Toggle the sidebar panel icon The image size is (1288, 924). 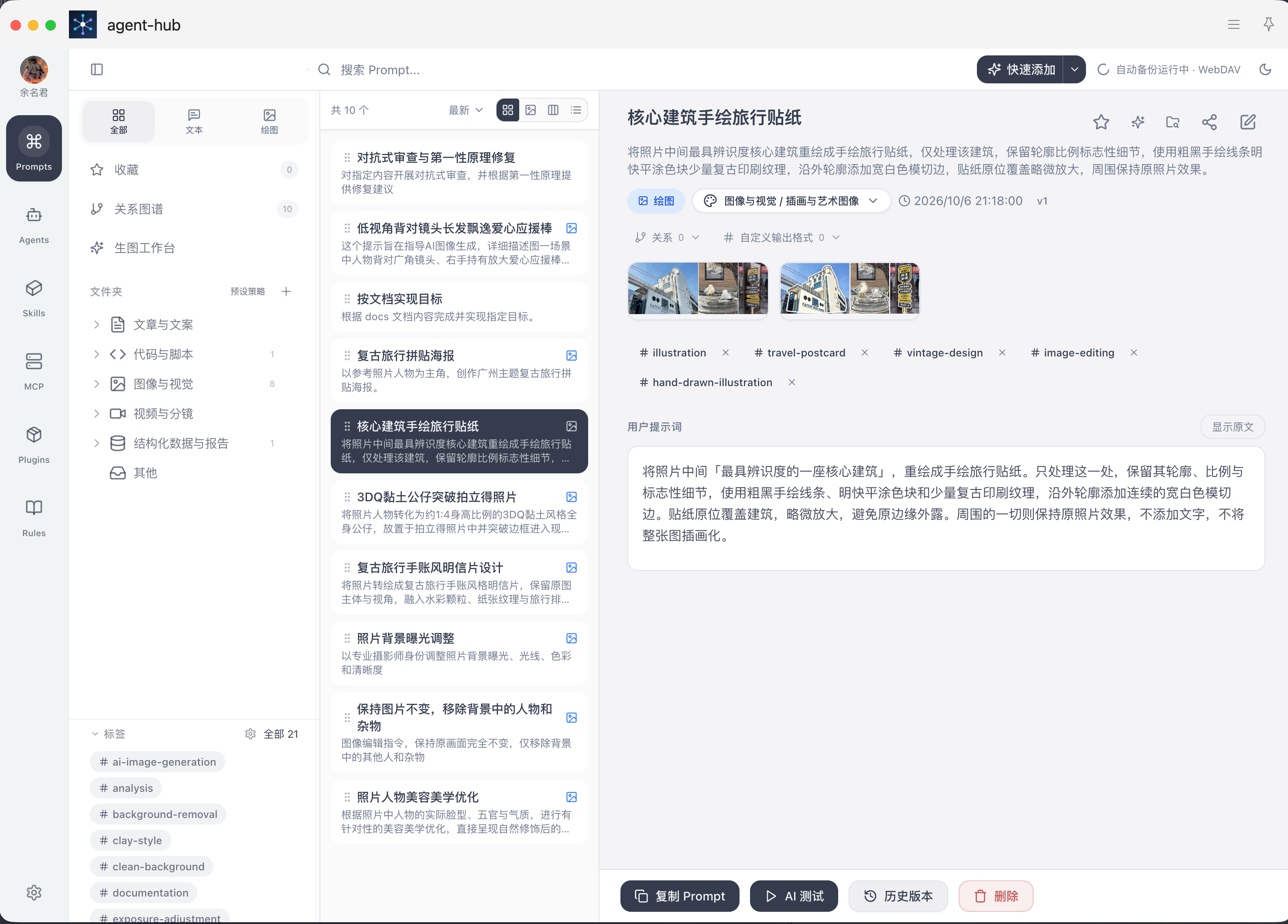(96, 69)
